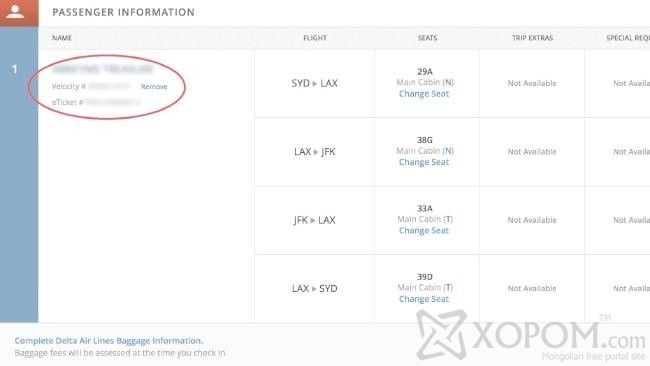650x366 pixels.
Task: Click the XOPOM.com watermark logo
Action: 532,336
